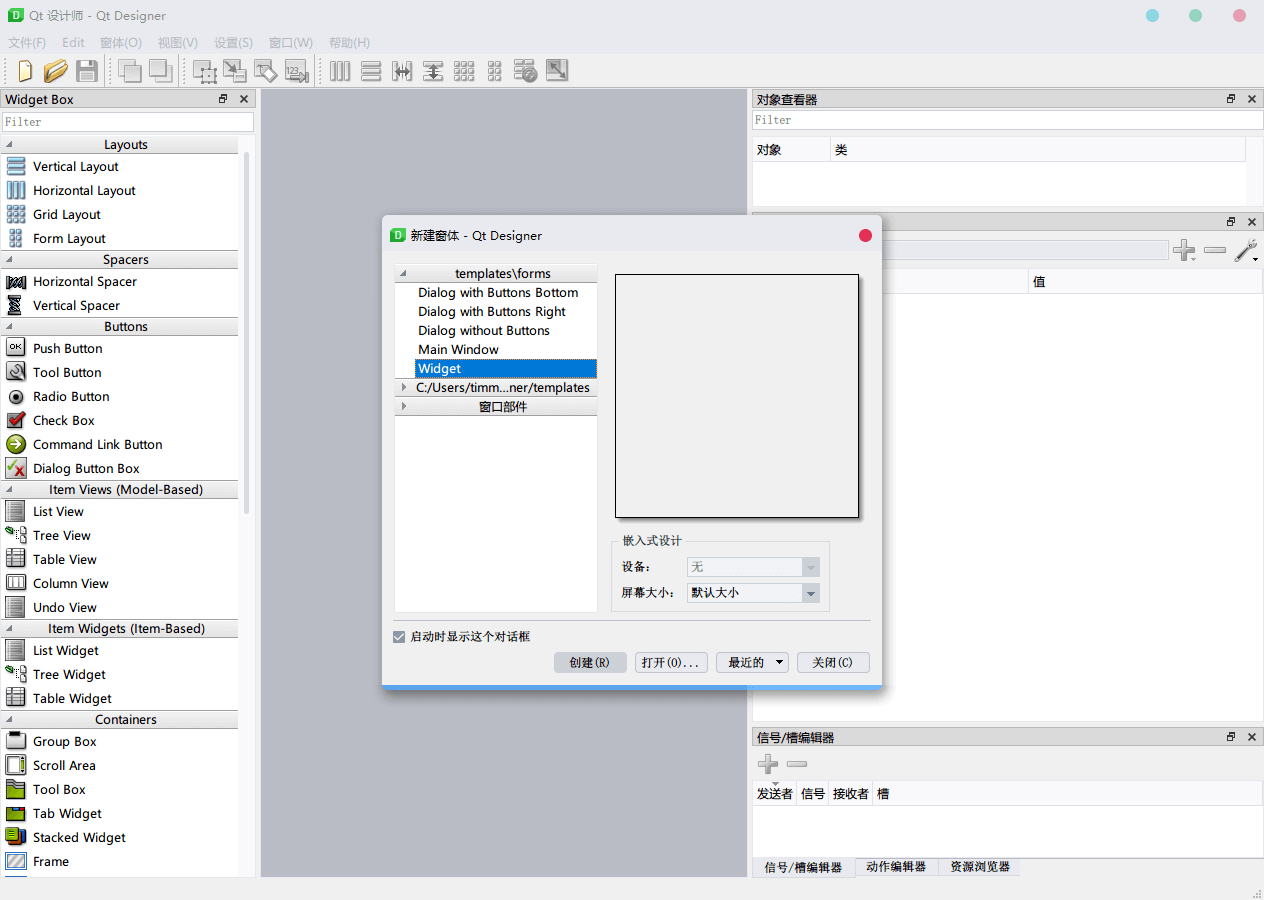Click the Lay Out in Grid icon
This screenshot has height=900, width=1264.
pos(464,71)
